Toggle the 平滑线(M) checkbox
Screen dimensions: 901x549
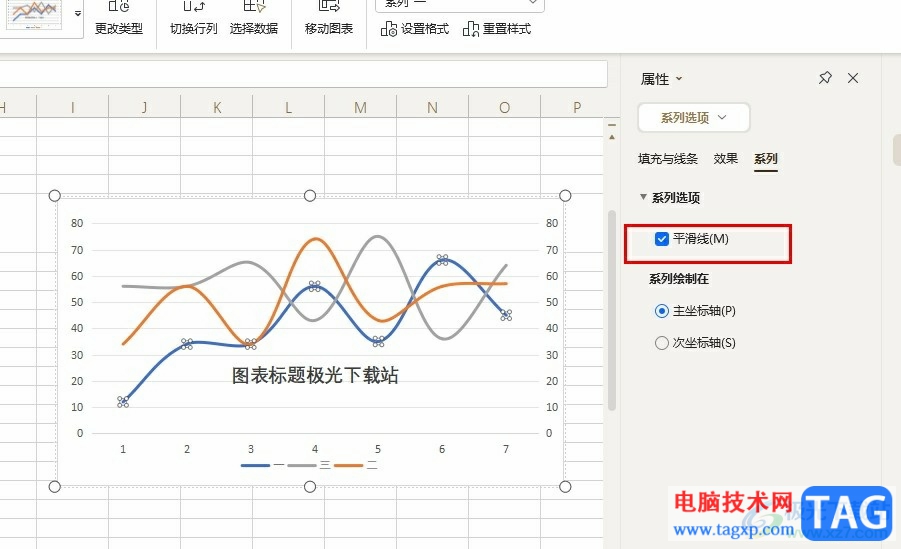click(661, 239)
